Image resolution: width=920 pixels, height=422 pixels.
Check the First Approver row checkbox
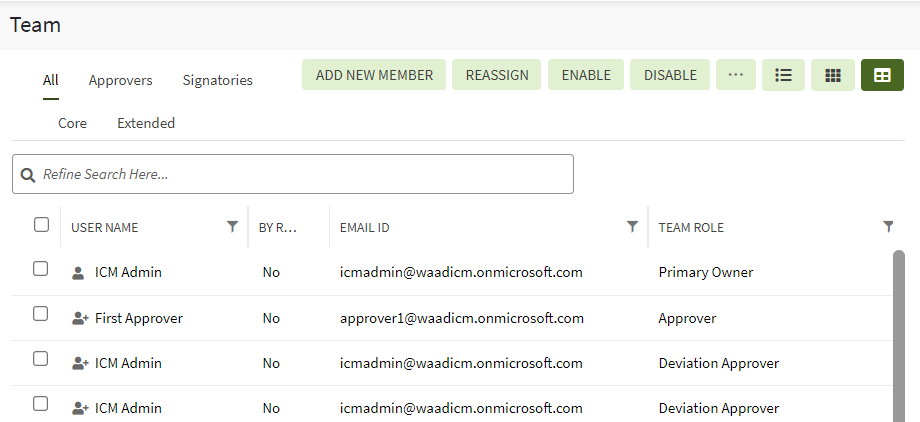[41, 314]
